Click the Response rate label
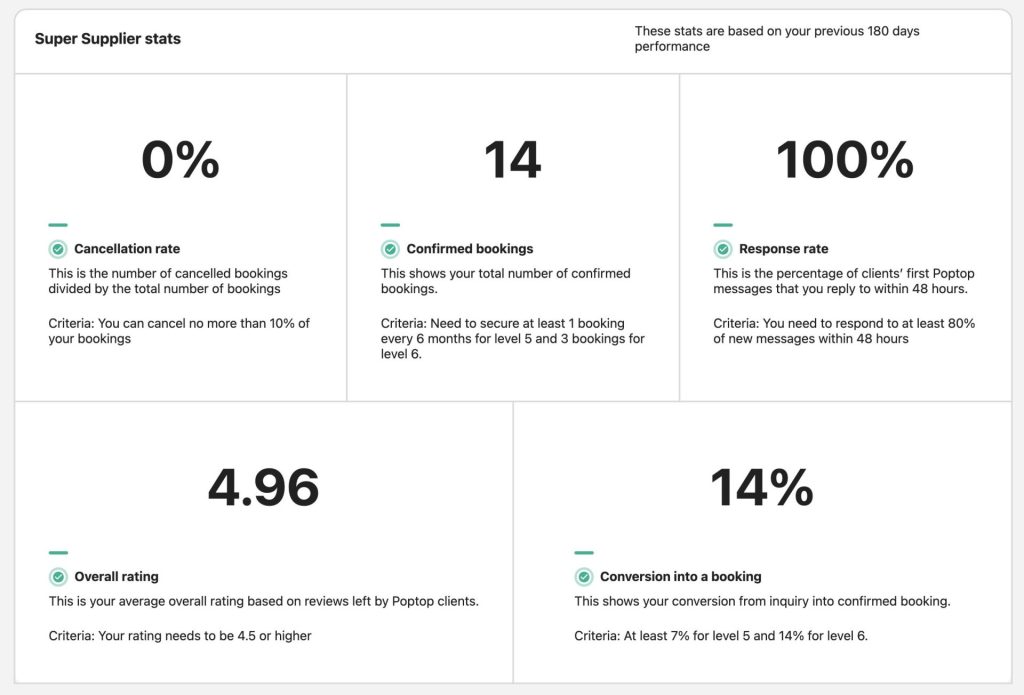 [784, 249]
